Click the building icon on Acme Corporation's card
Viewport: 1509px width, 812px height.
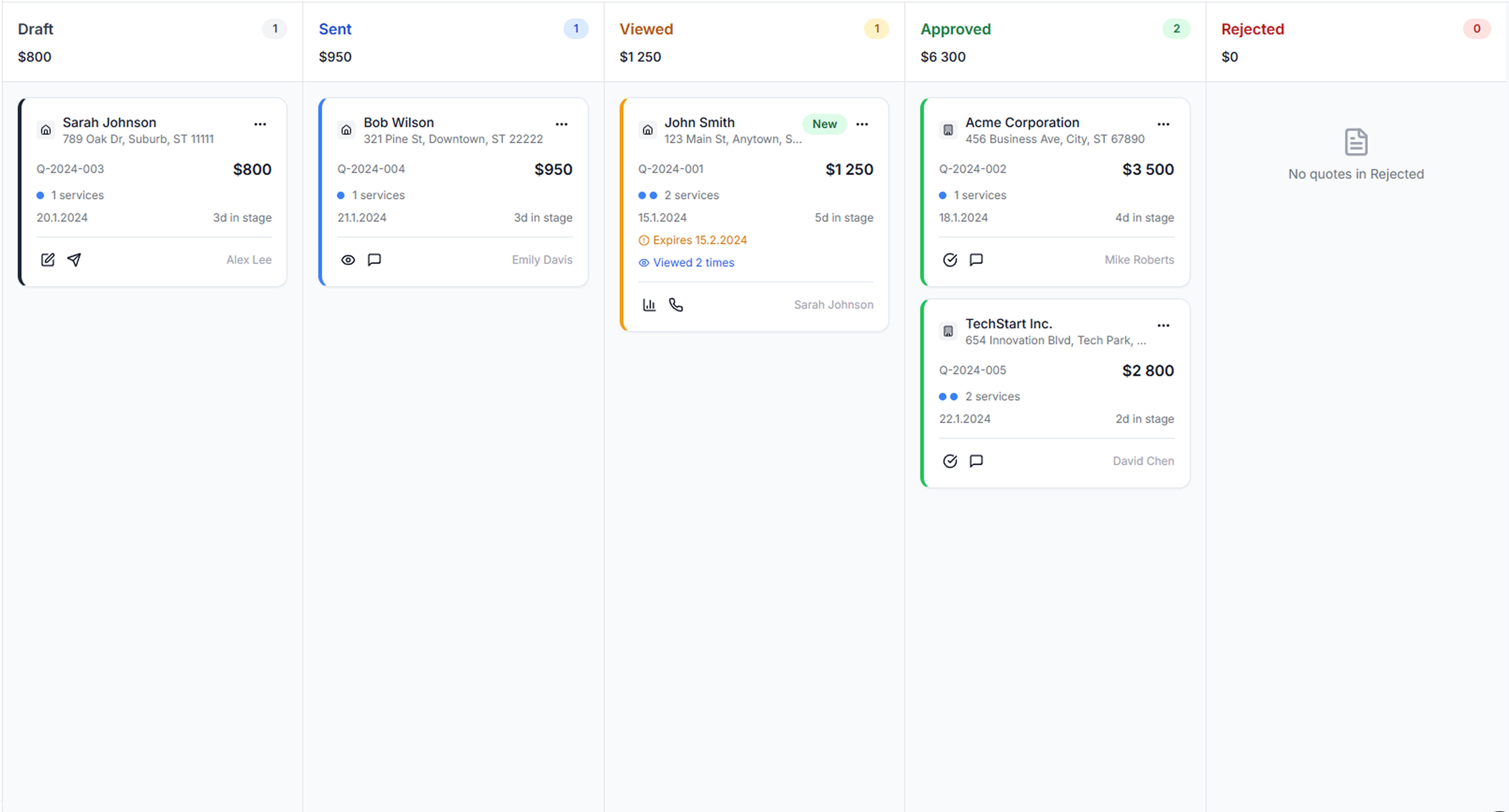(x=948, y=130)
